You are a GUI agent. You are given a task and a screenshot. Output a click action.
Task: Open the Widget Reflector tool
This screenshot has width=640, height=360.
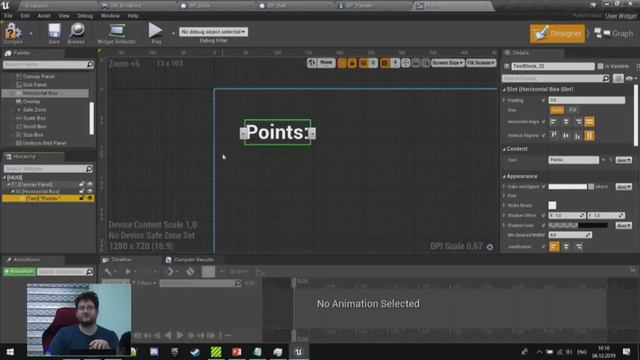[x=116, y=33]
